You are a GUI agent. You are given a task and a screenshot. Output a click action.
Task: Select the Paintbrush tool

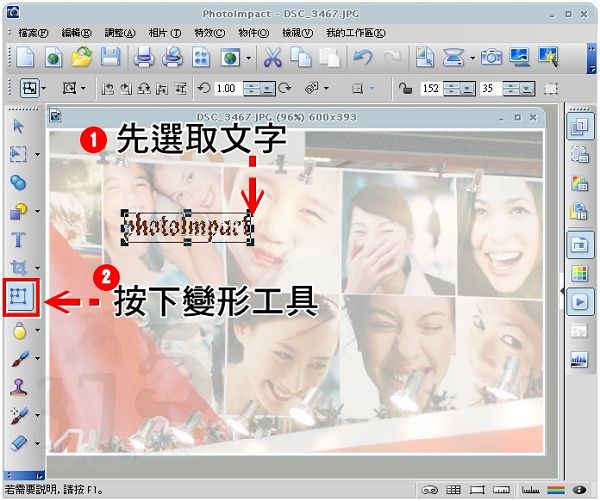click(x=19, y=359)
